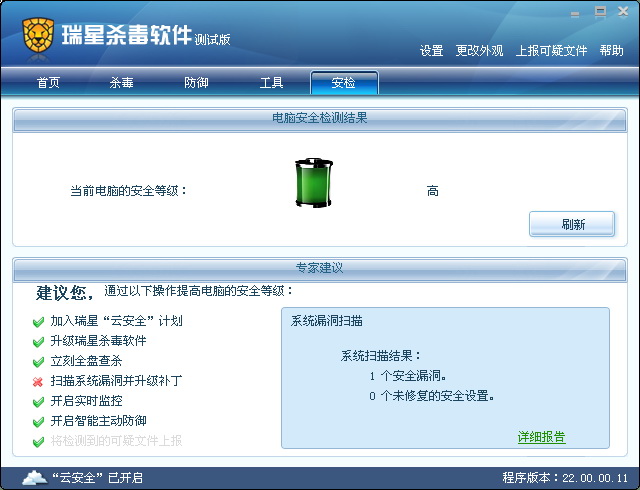The image size is (640, 490).
Task: Click the 系统漏洞扫描 heading
Action: coord(327,321)
